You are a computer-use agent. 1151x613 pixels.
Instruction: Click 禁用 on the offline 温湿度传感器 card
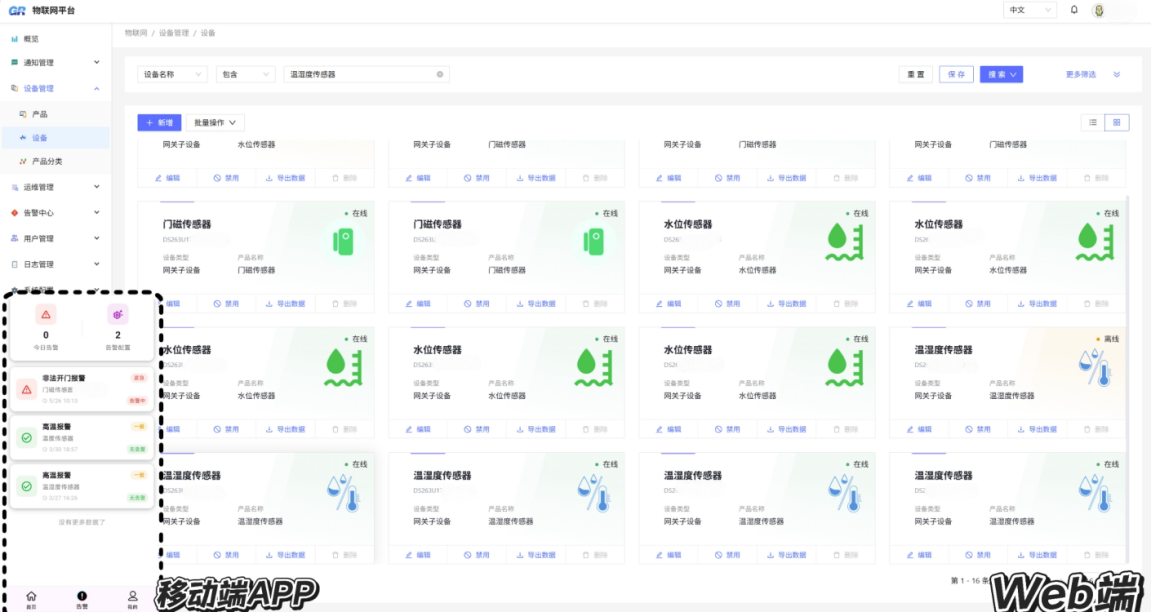pyautogui.click(x=978, y=429)
